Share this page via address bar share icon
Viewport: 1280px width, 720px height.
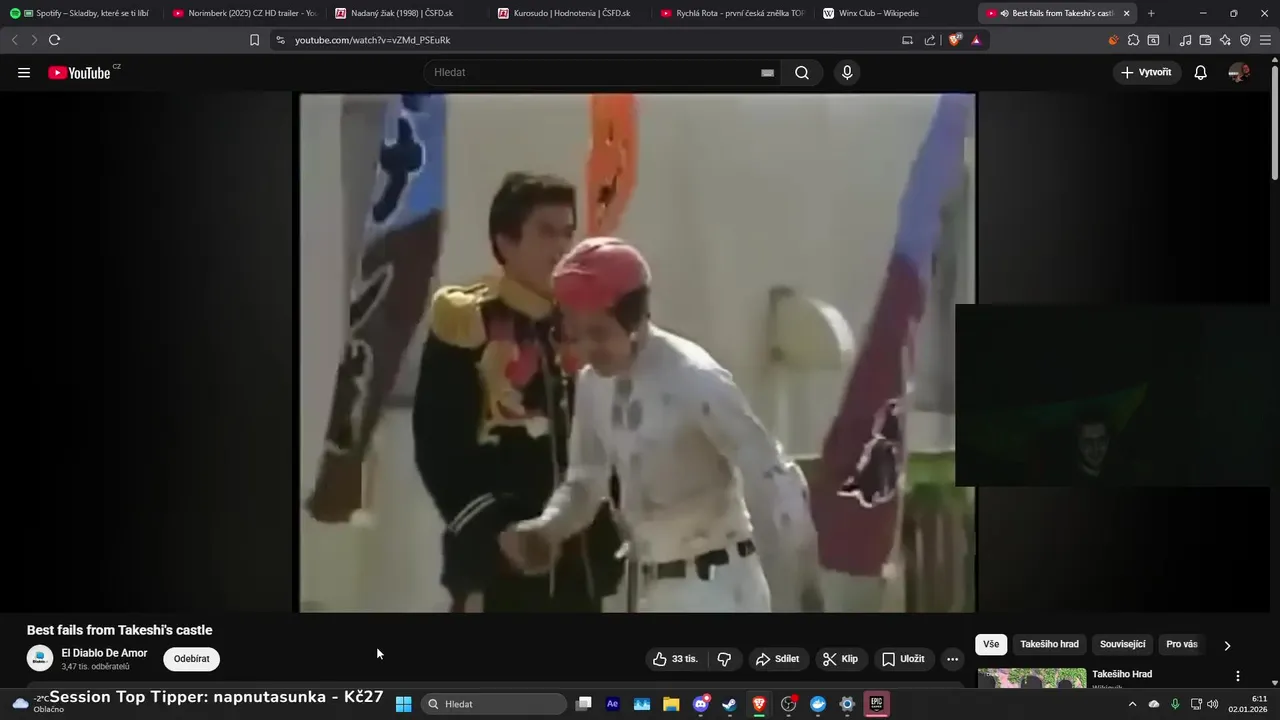[x=930, y=40]
